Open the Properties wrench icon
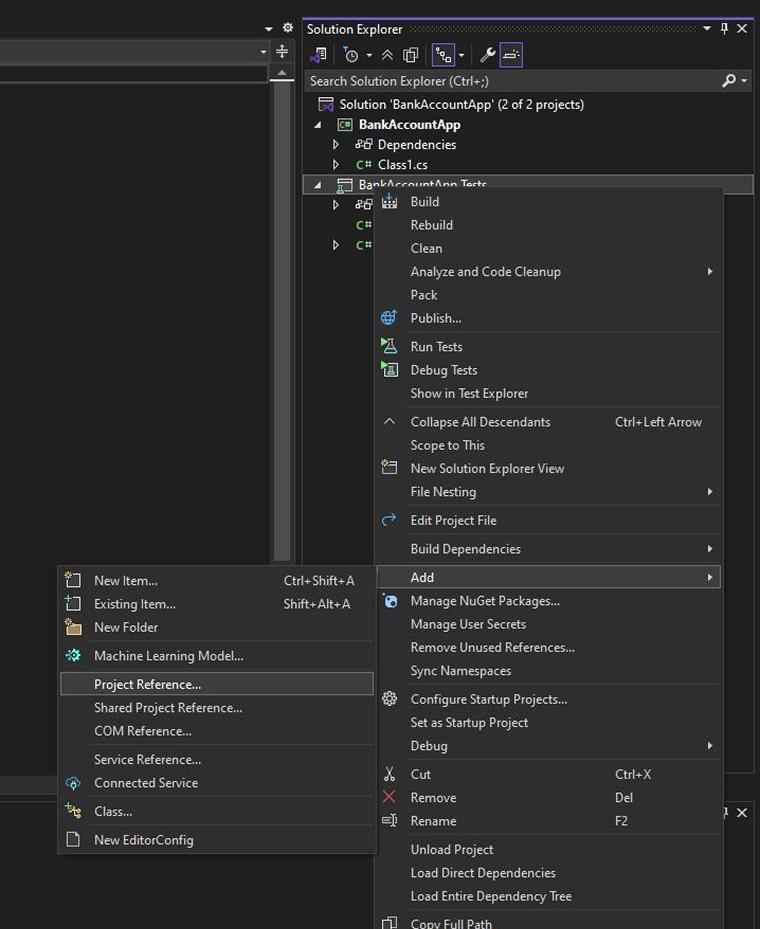This screenshot has width=760, height=929. tap(487, 55)
